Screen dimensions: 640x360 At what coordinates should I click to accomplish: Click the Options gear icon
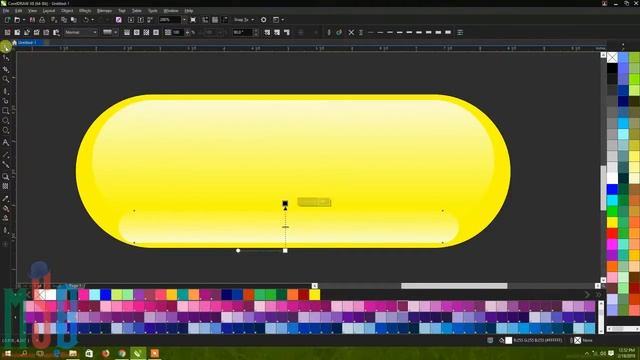(x=264, y=20)
